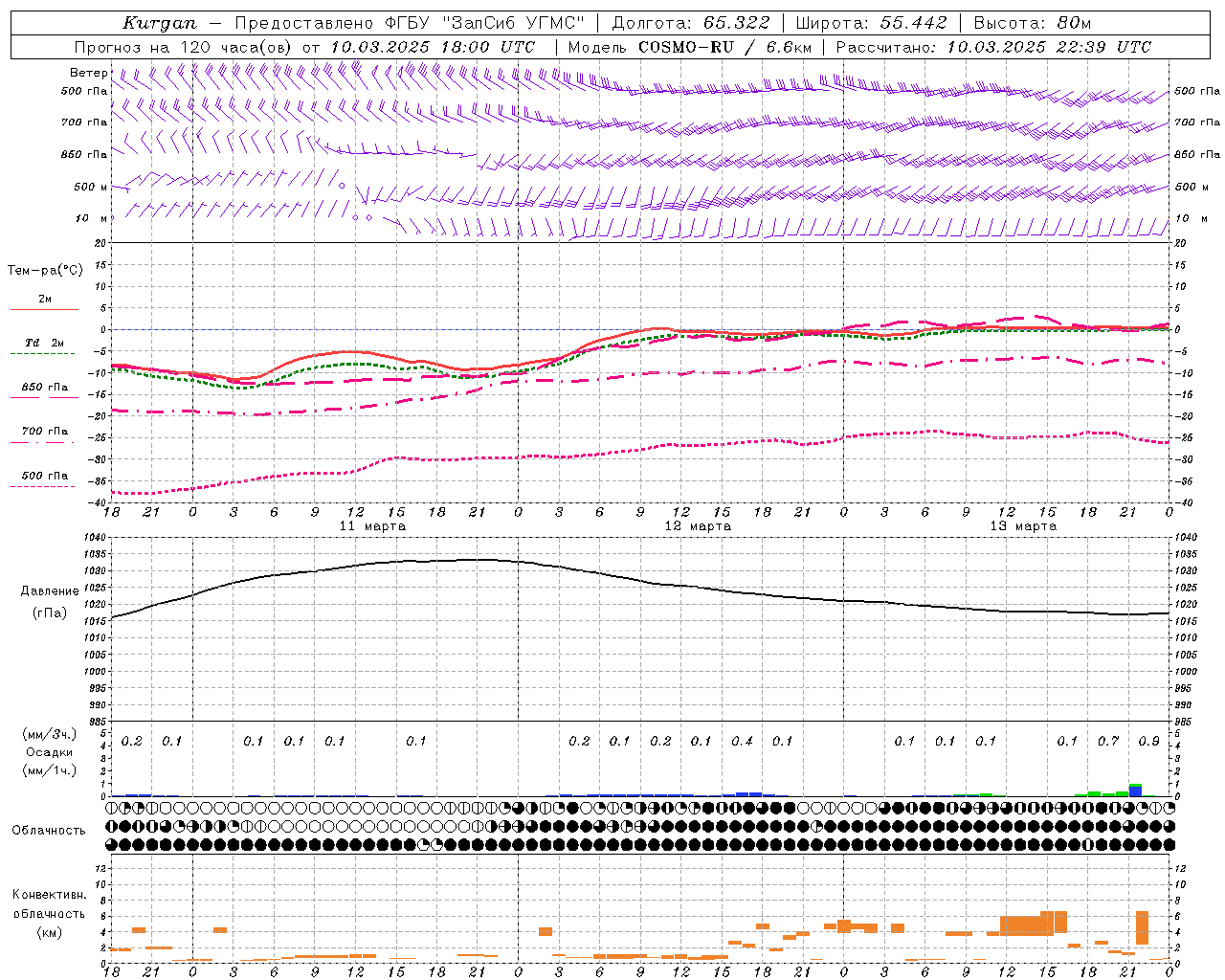Click the "Ветер" wind panel label

point(89,73)
